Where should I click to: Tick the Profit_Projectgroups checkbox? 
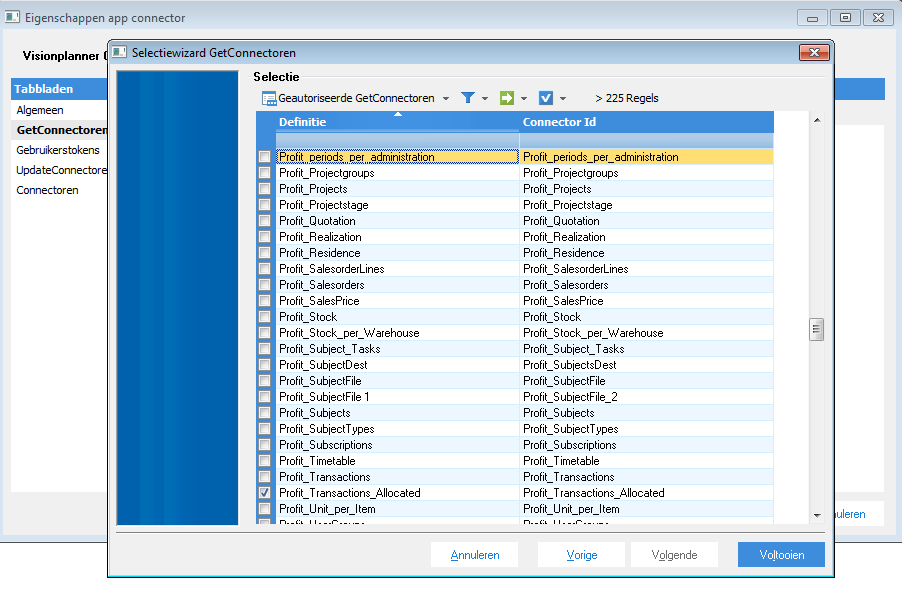(x=265, y=173)
